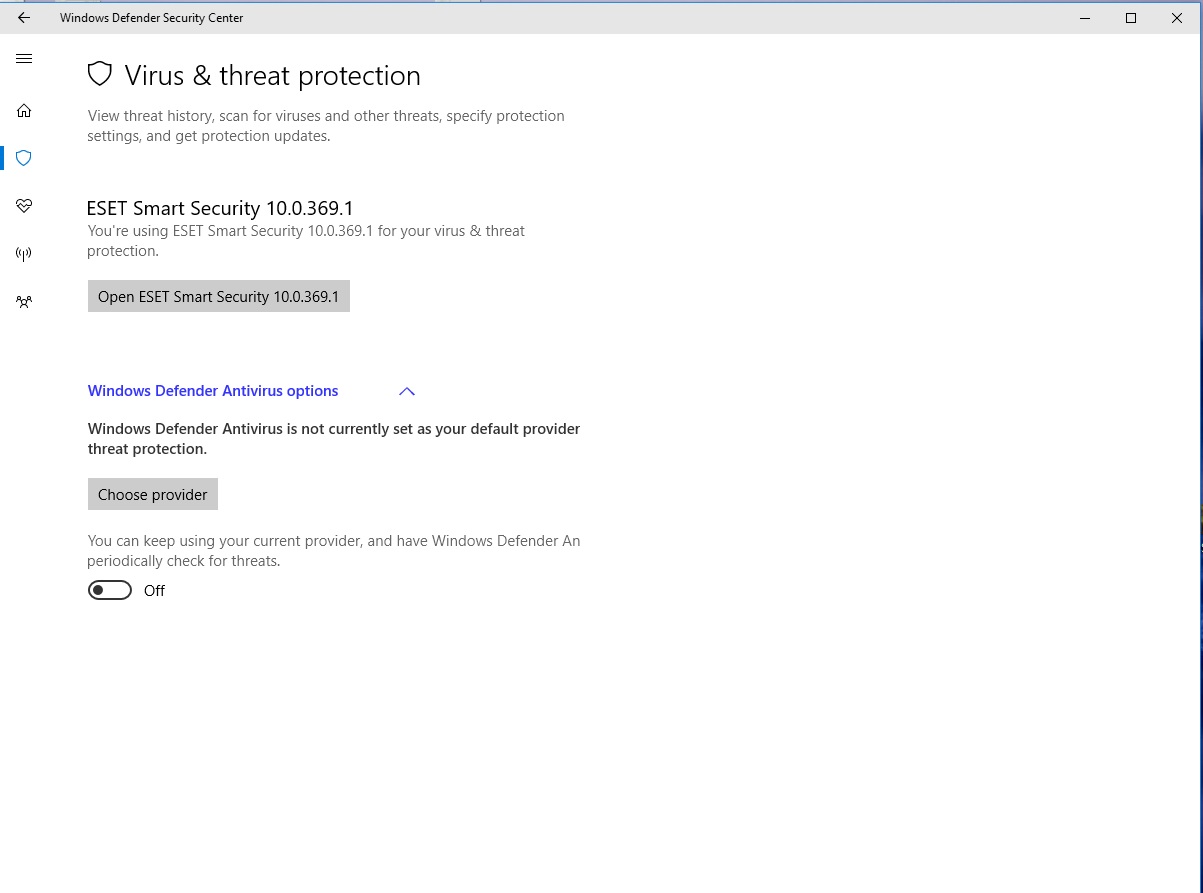Click the Choose provider button

click(153, 495)
